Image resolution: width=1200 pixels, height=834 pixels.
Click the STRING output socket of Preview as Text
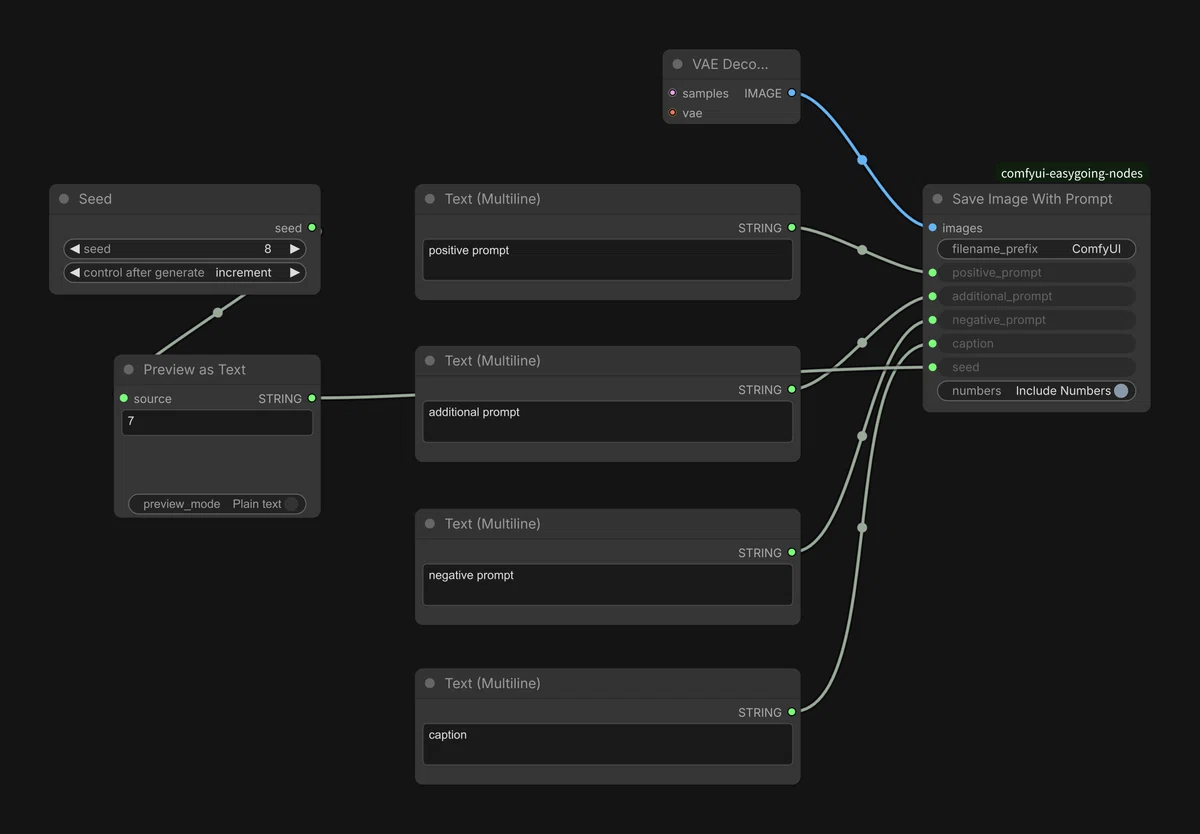312,398
